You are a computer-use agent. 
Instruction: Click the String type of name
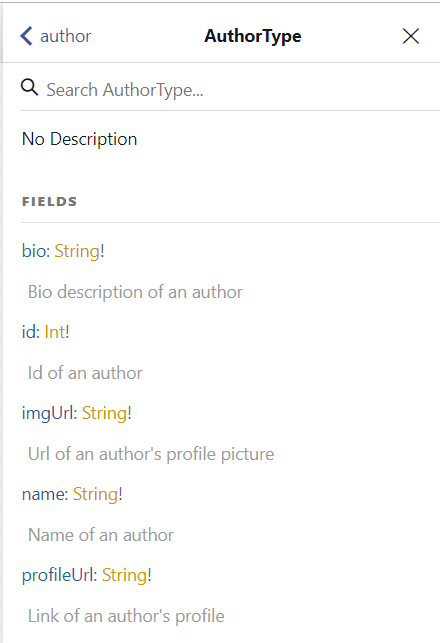pos(95,495)
